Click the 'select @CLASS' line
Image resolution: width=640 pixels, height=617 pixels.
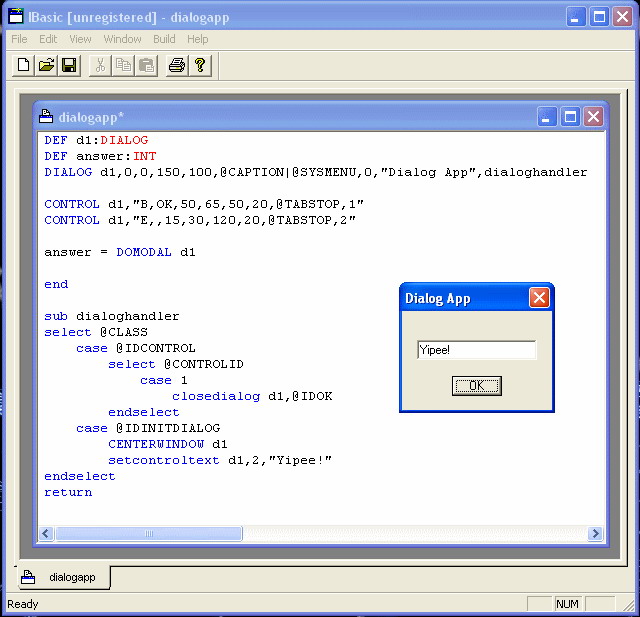pyautogui.click(x=96, y=332)
